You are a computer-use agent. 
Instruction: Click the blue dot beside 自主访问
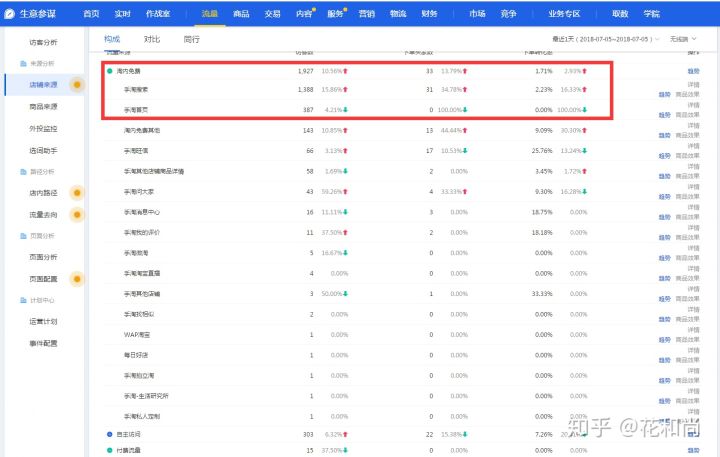click(x=110, y=435)
